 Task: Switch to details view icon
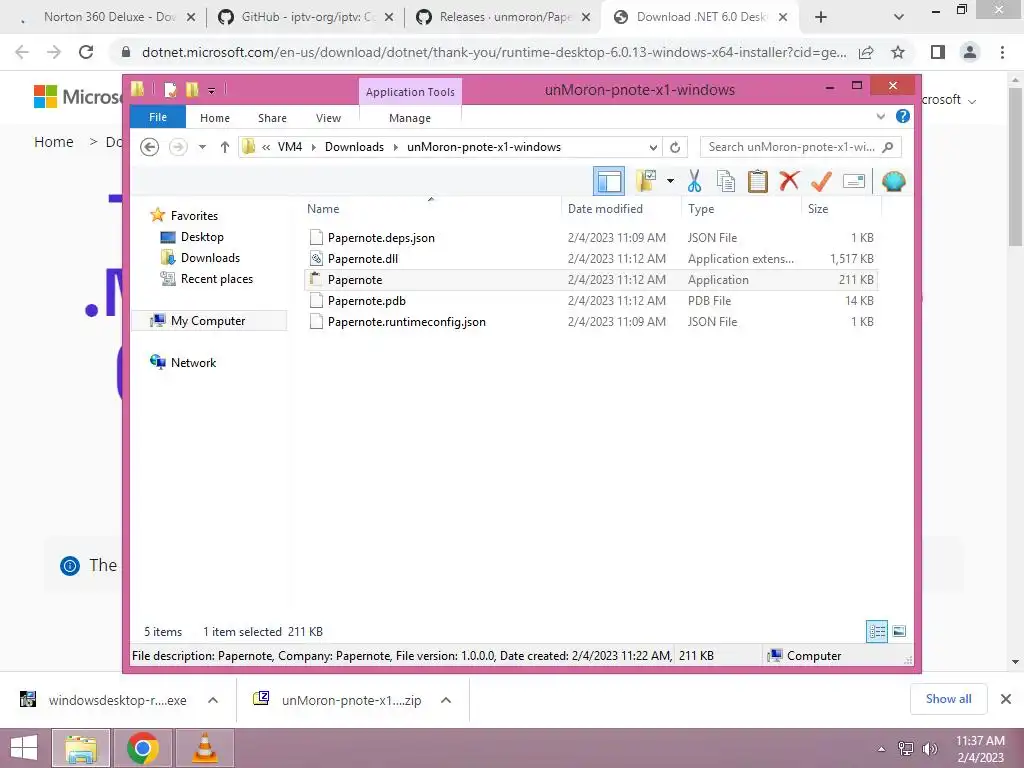click(877, 631)
